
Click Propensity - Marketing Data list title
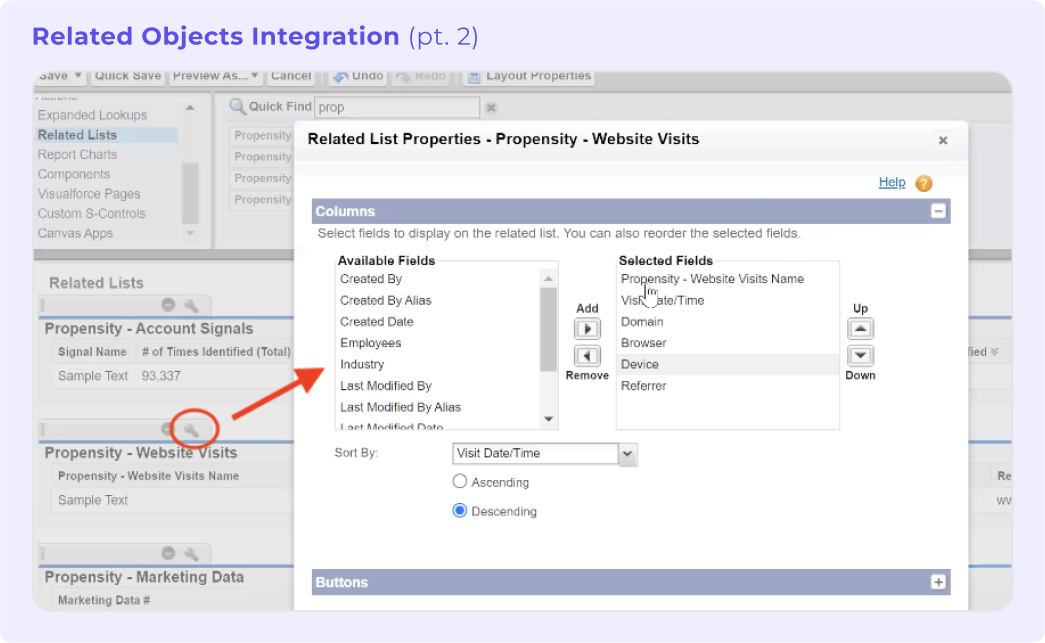click(144, 577)
